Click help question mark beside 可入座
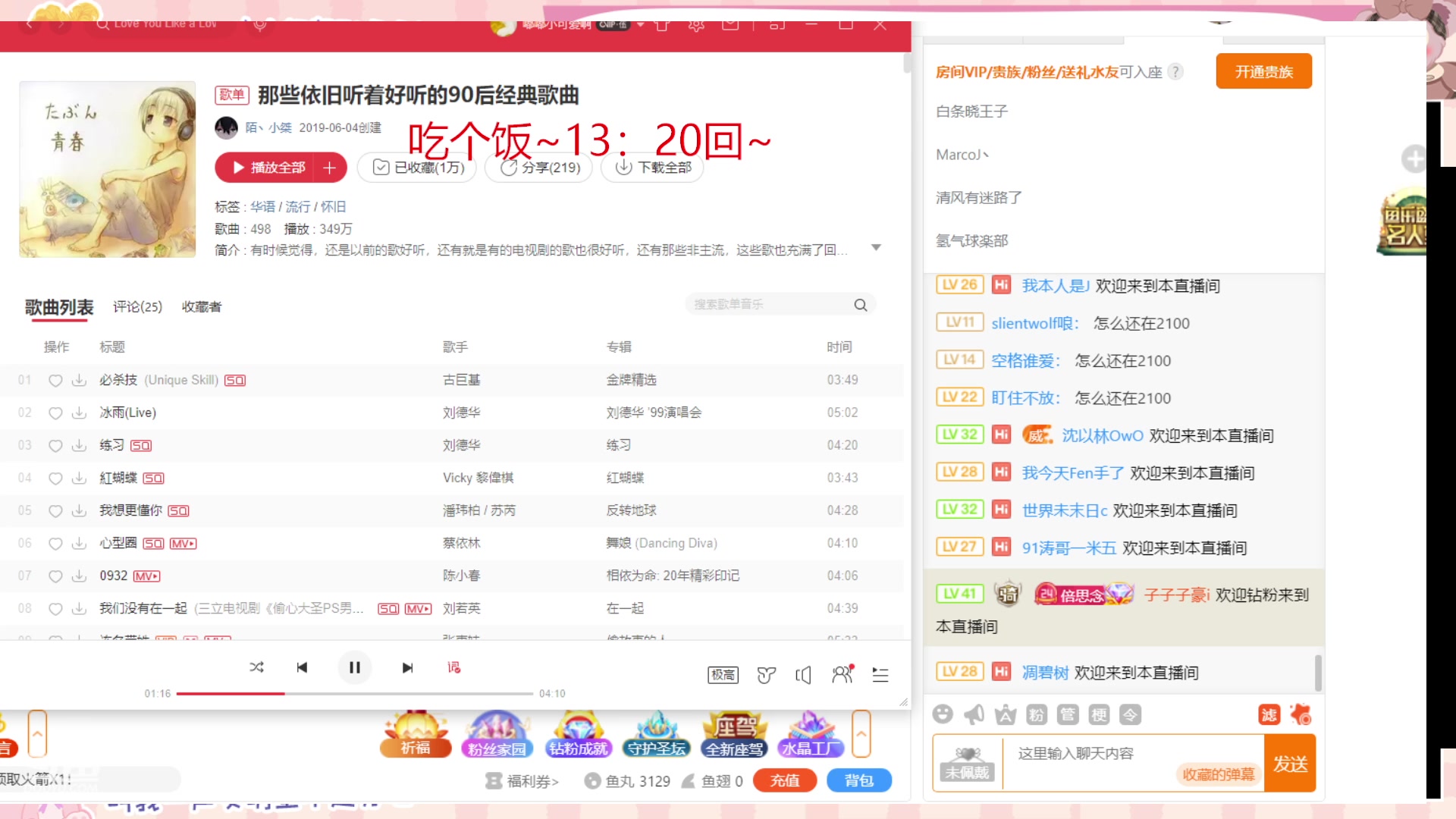The height and width of the screenshot is (819, 1456). point(1175,72)
